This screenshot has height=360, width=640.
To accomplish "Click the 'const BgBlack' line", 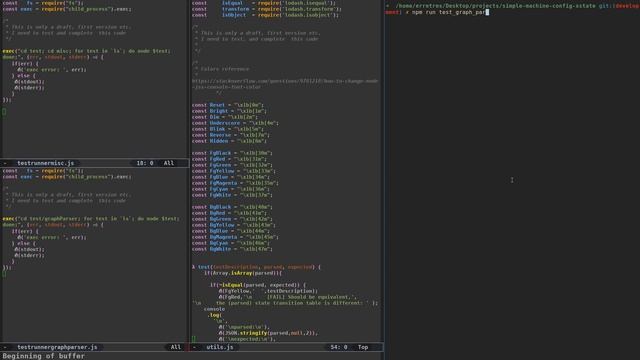I will pyautogui.click(x=232, y=207).
